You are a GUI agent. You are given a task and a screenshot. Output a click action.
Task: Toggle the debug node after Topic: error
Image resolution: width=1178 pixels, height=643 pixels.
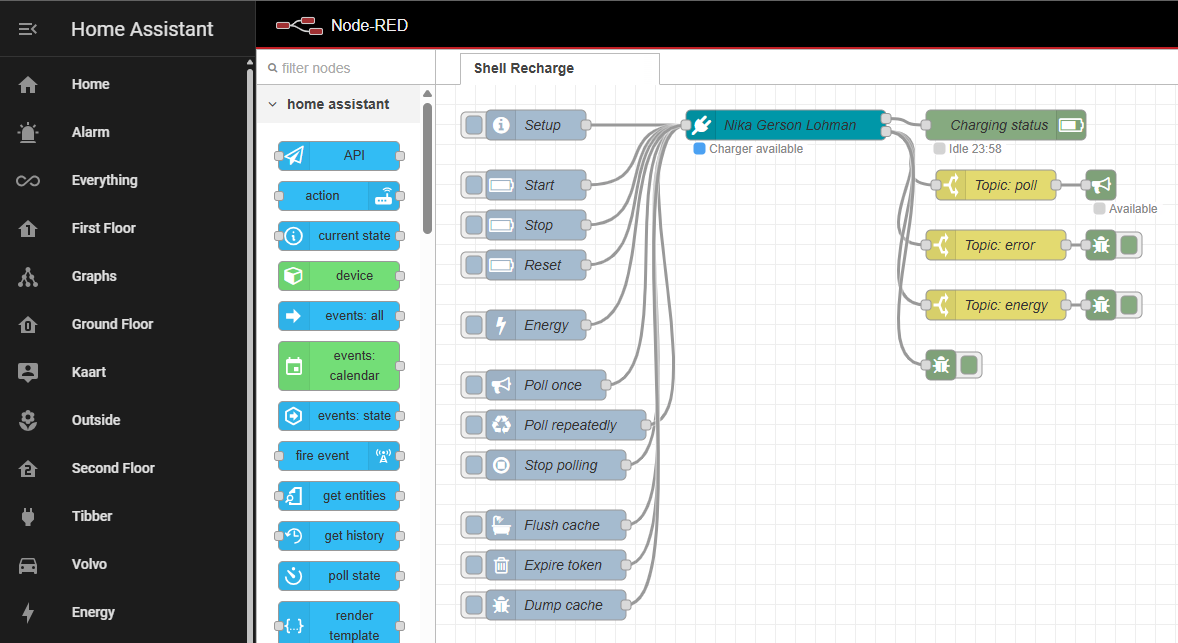pyautogui.click(x=1129, y=245)
